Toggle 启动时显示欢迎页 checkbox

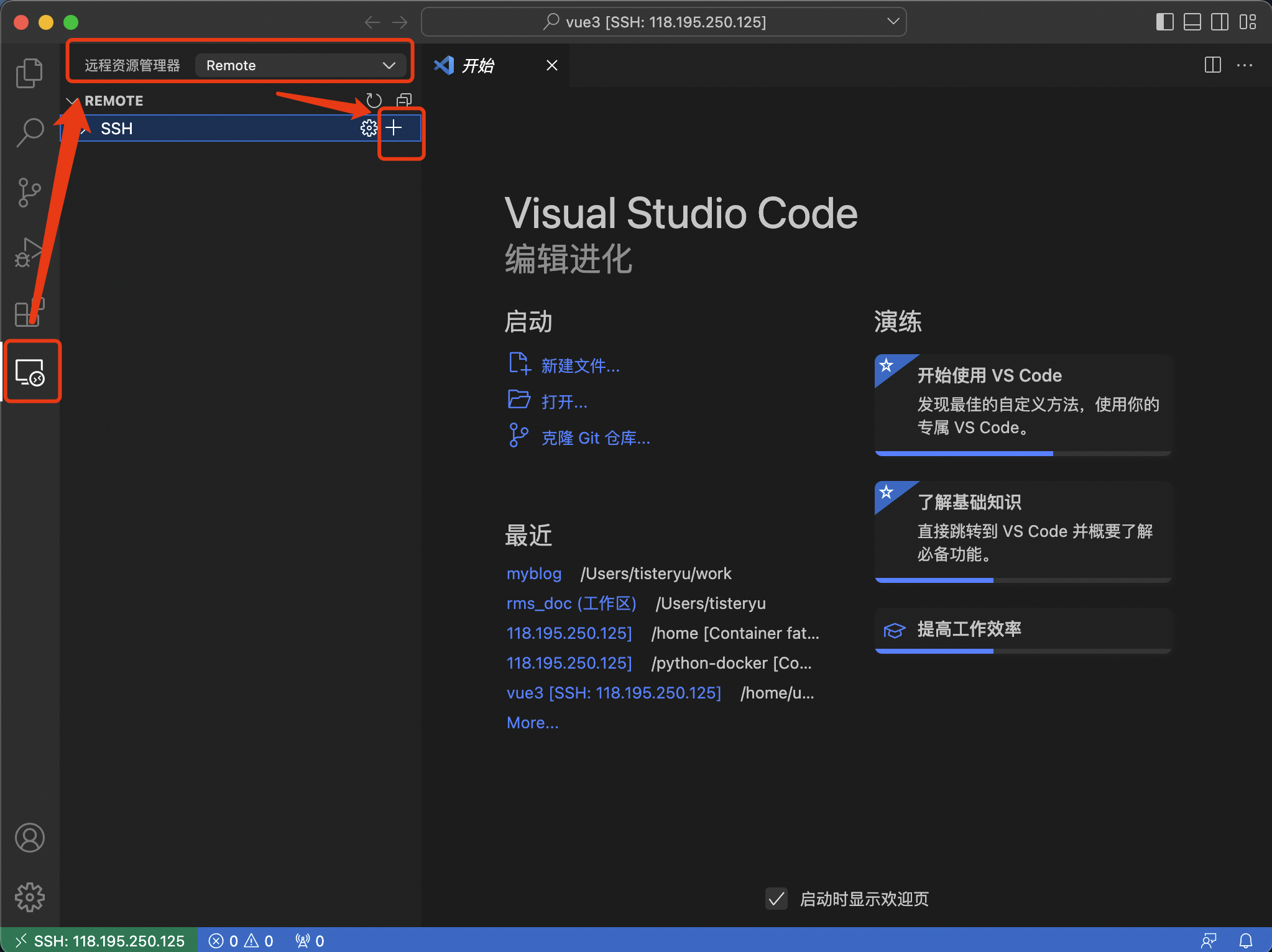point(776,899)
